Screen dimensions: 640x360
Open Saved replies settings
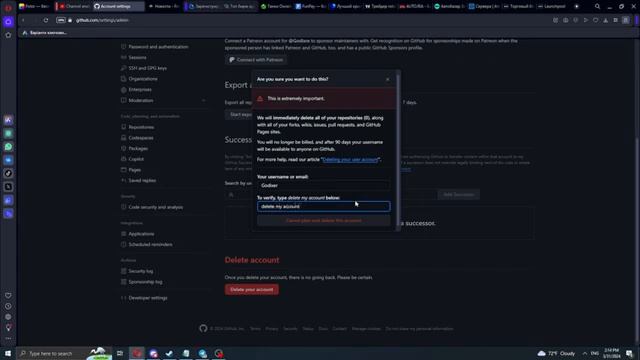142,180
